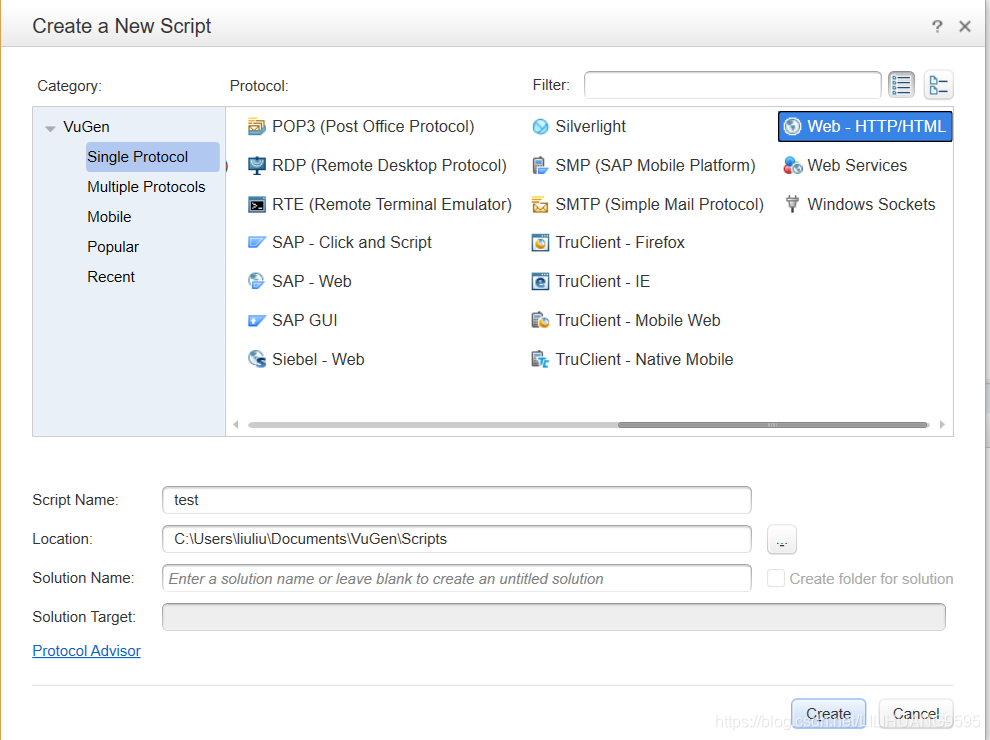Pick the Silverlight protocol icon
Image resolution: width=990 pixels, height=740 pixels.
click(540, 127)
